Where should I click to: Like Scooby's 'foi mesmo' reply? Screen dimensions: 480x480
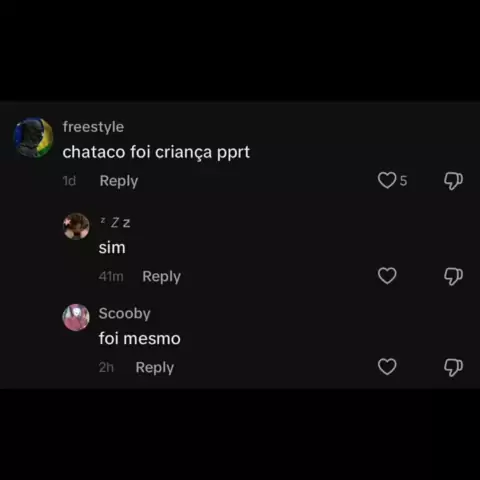coord(387,367)
